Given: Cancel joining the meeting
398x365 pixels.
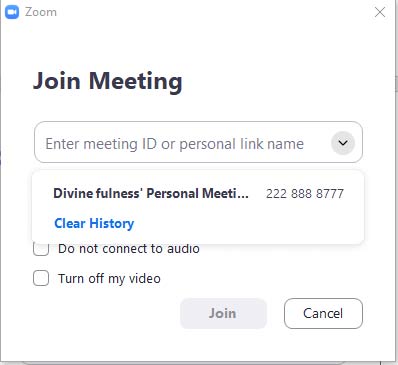Looking at the screenshot, I should [323, 313].
